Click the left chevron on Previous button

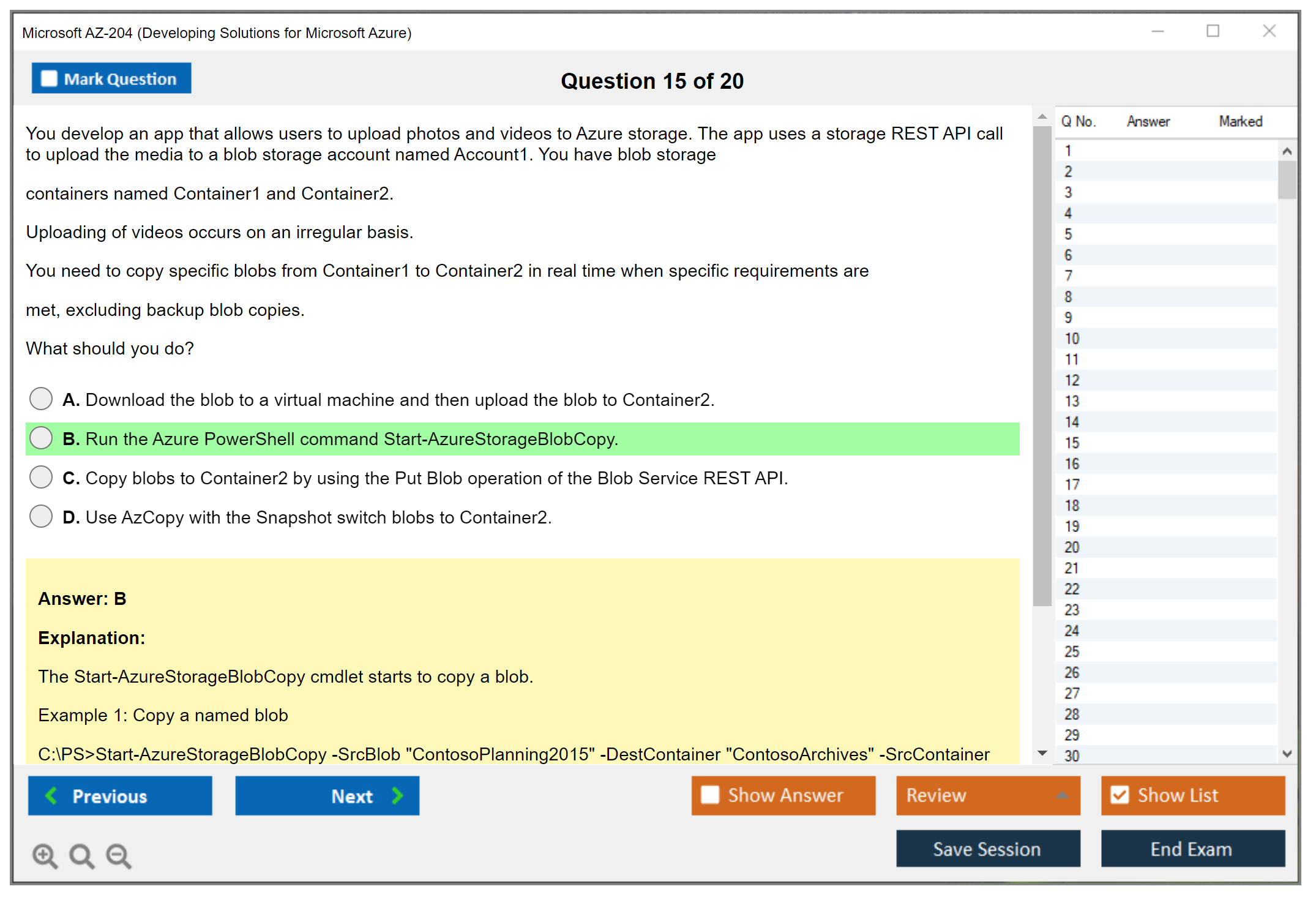pos(51,795)
